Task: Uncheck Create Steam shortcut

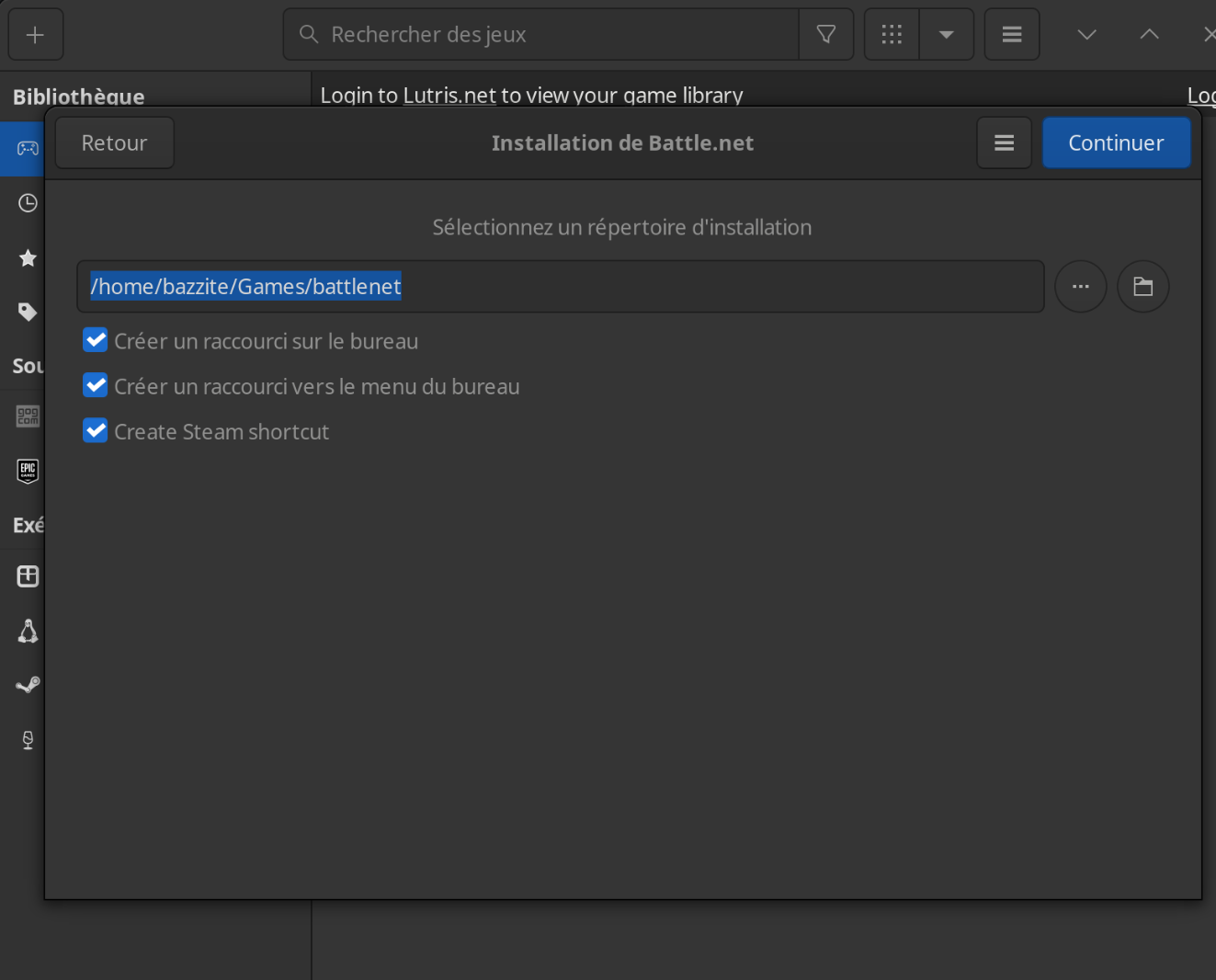Action: pos(96,431)
